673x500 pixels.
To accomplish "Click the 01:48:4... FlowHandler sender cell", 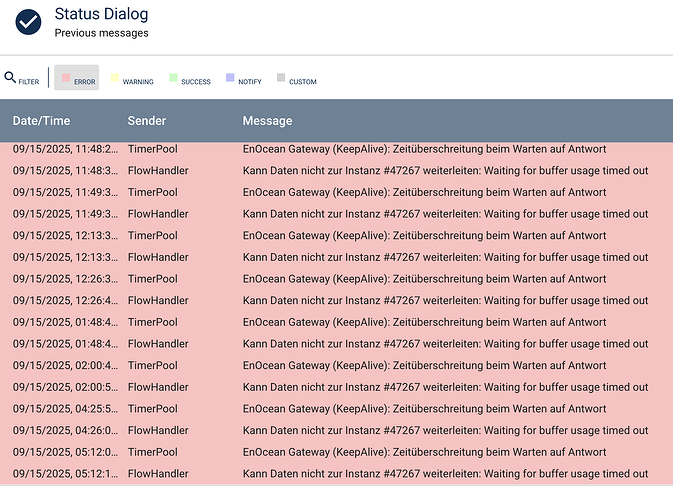I will click(x=158, y=344).
